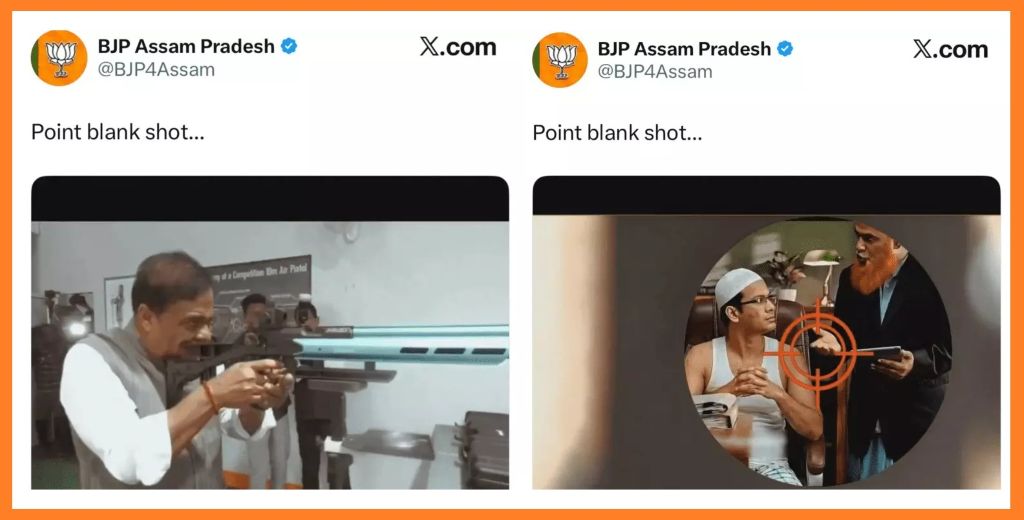Click the X.com logo on left post
This screenshot has height=520, width=1024.
pyautogui.click(x=458, y=47)
